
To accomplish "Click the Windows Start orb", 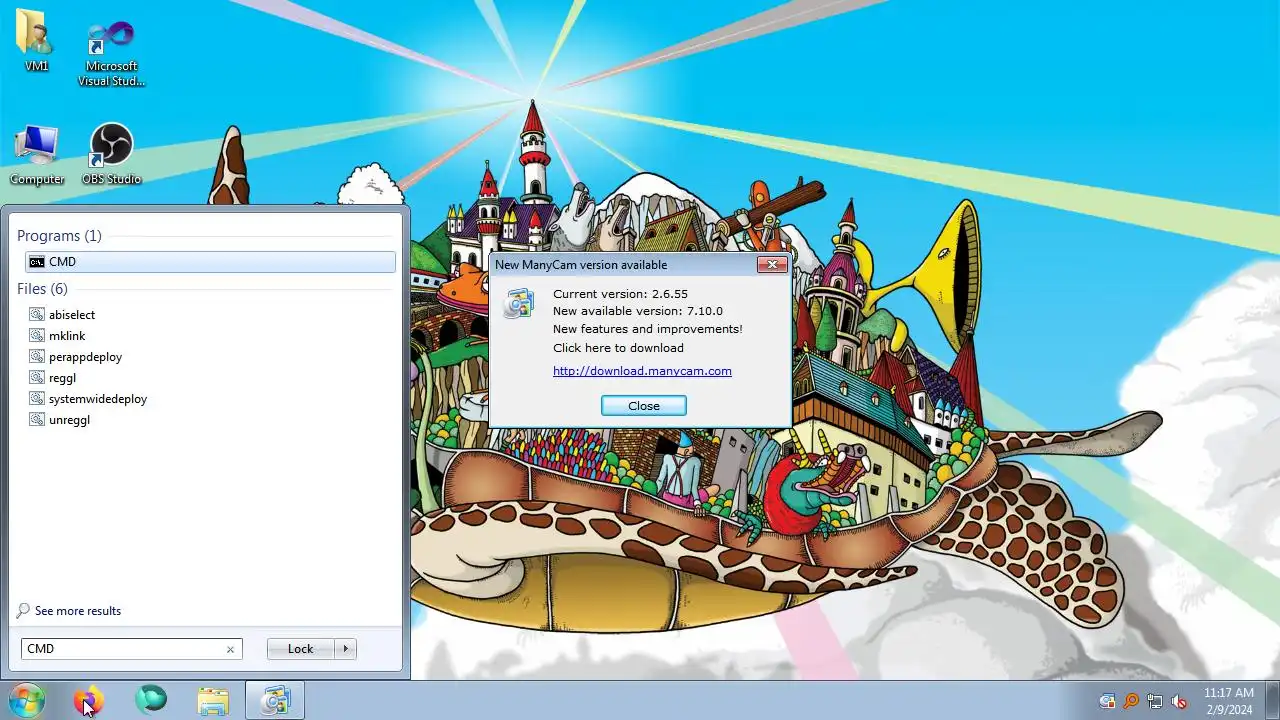I will [27, 701].
